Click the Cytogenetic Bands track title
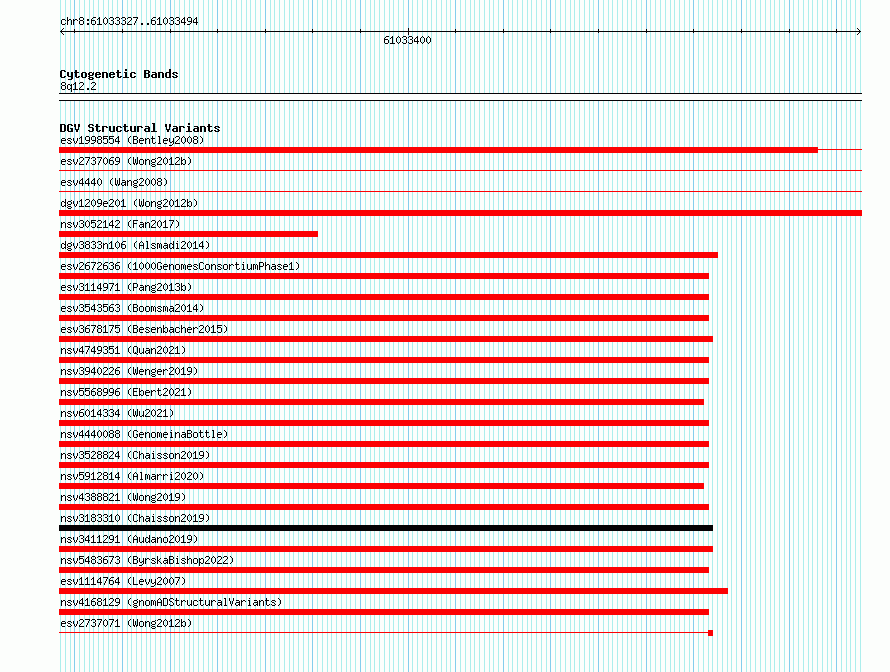Viewport: 890px width, 672px height. pos(119,74)
